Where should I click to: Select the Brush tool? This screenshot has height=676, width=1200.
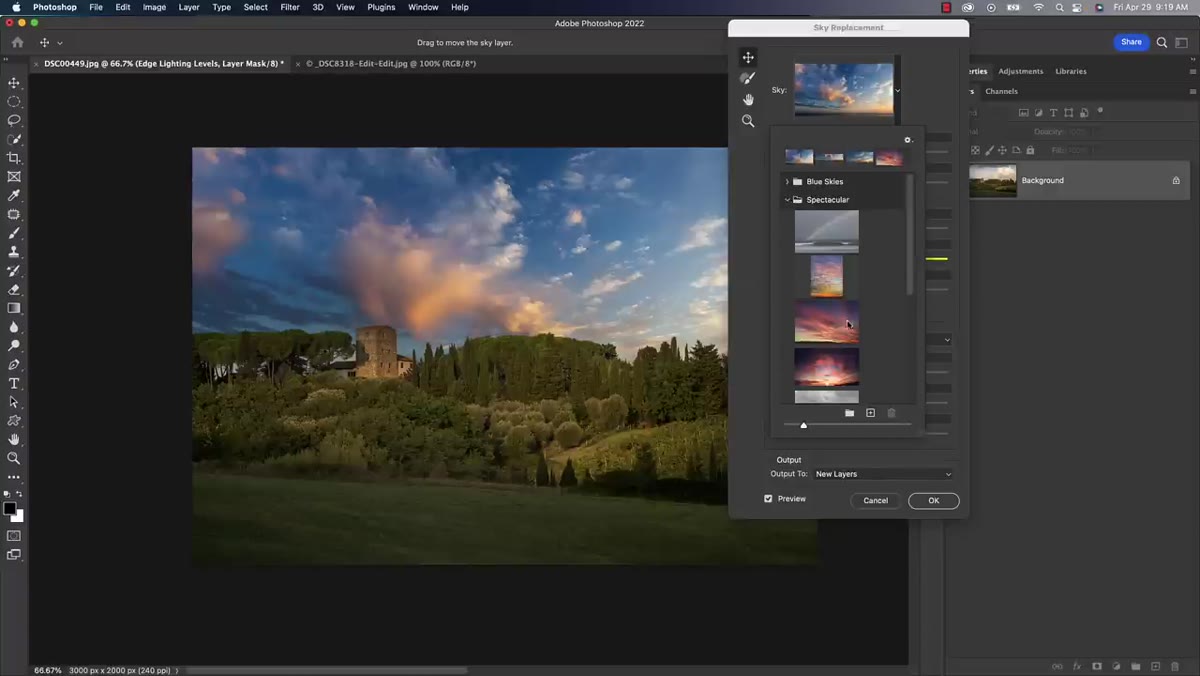[14, 233]
